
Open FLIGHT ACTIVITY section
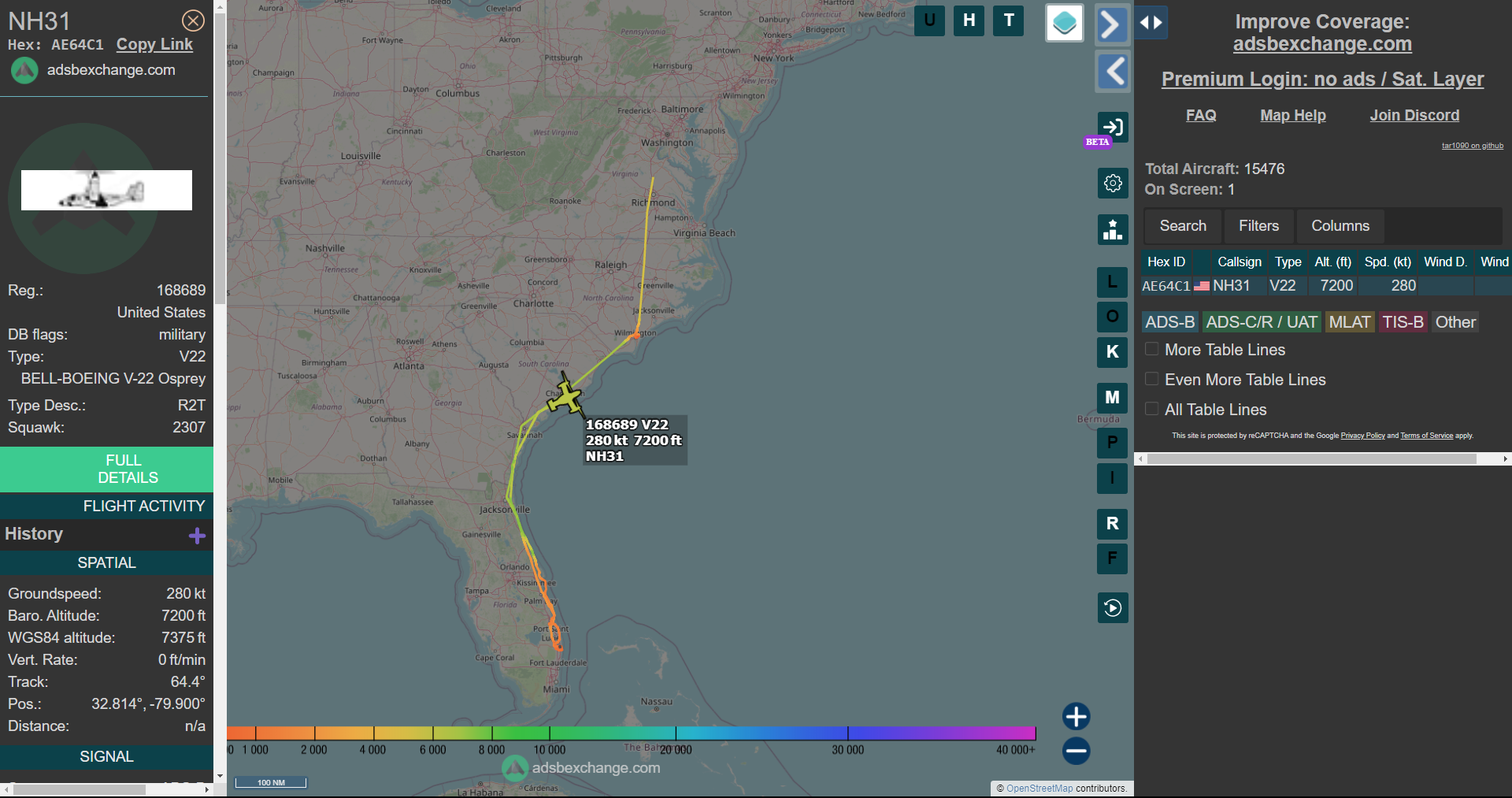107,506
